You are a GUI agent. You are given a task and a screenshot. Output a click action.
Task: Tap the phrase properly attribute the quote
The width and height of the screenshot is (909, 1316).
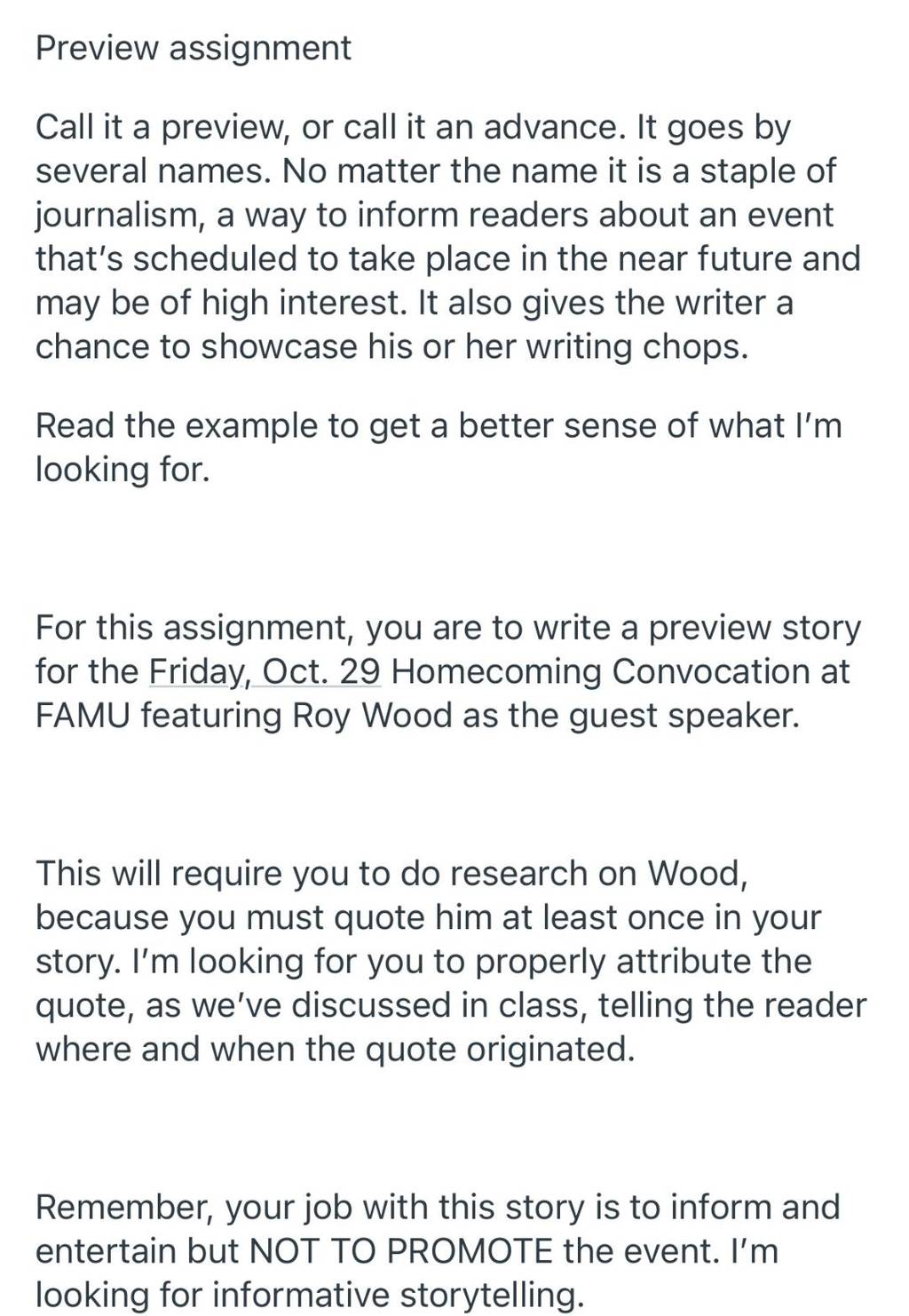click(424, 984)
